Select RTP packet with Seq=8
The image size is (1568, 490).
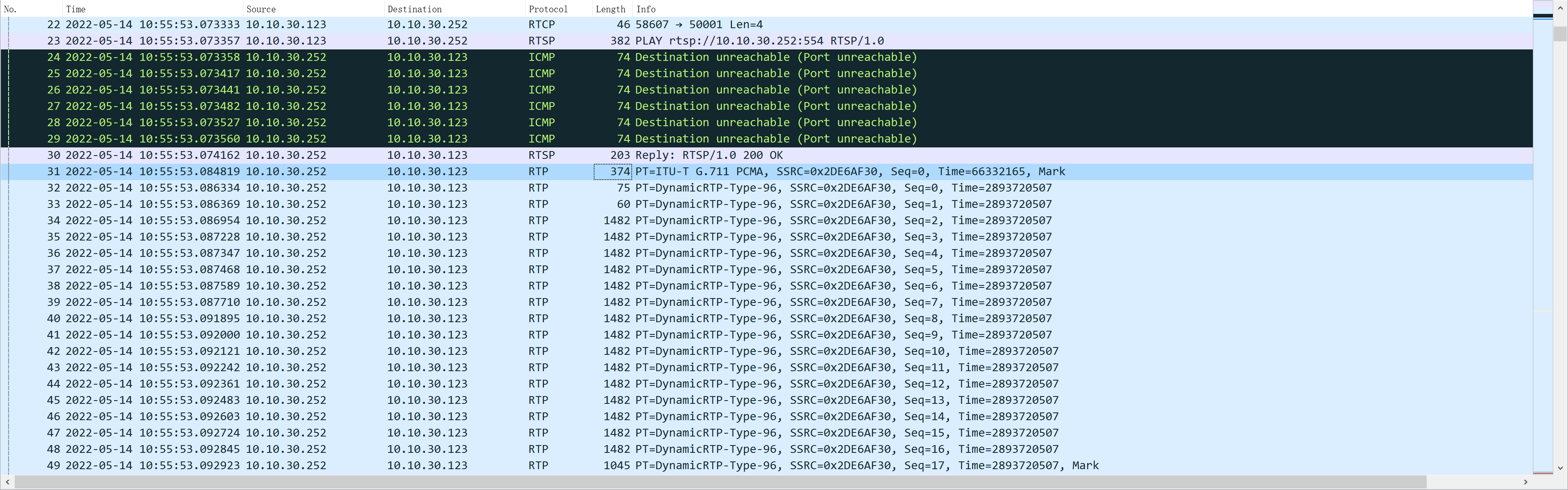pos(766,318)
